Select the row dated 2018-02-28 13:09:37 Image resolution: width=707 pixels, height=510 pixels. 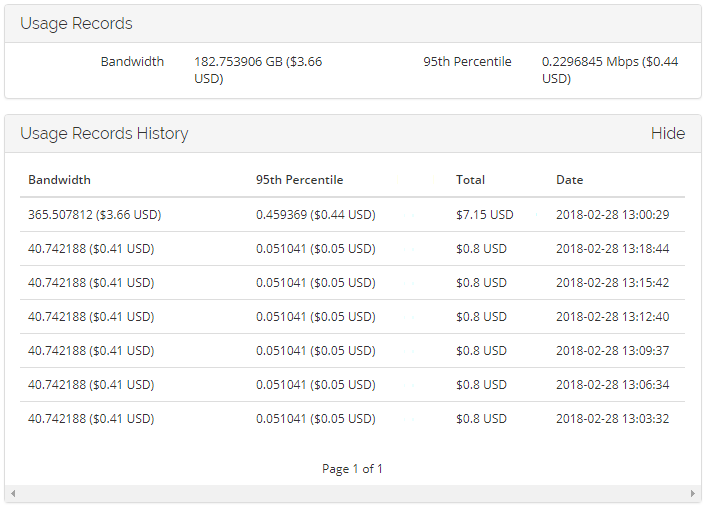pos(352,350)
